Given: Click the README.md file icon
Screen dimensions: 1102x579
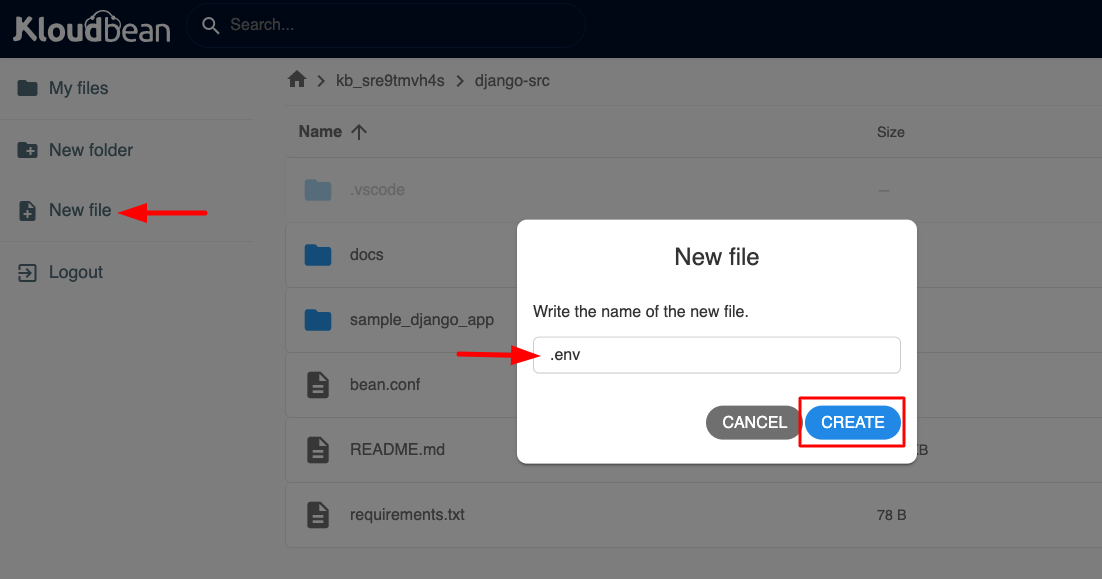Looking at the screenshot, I should 318,449.
